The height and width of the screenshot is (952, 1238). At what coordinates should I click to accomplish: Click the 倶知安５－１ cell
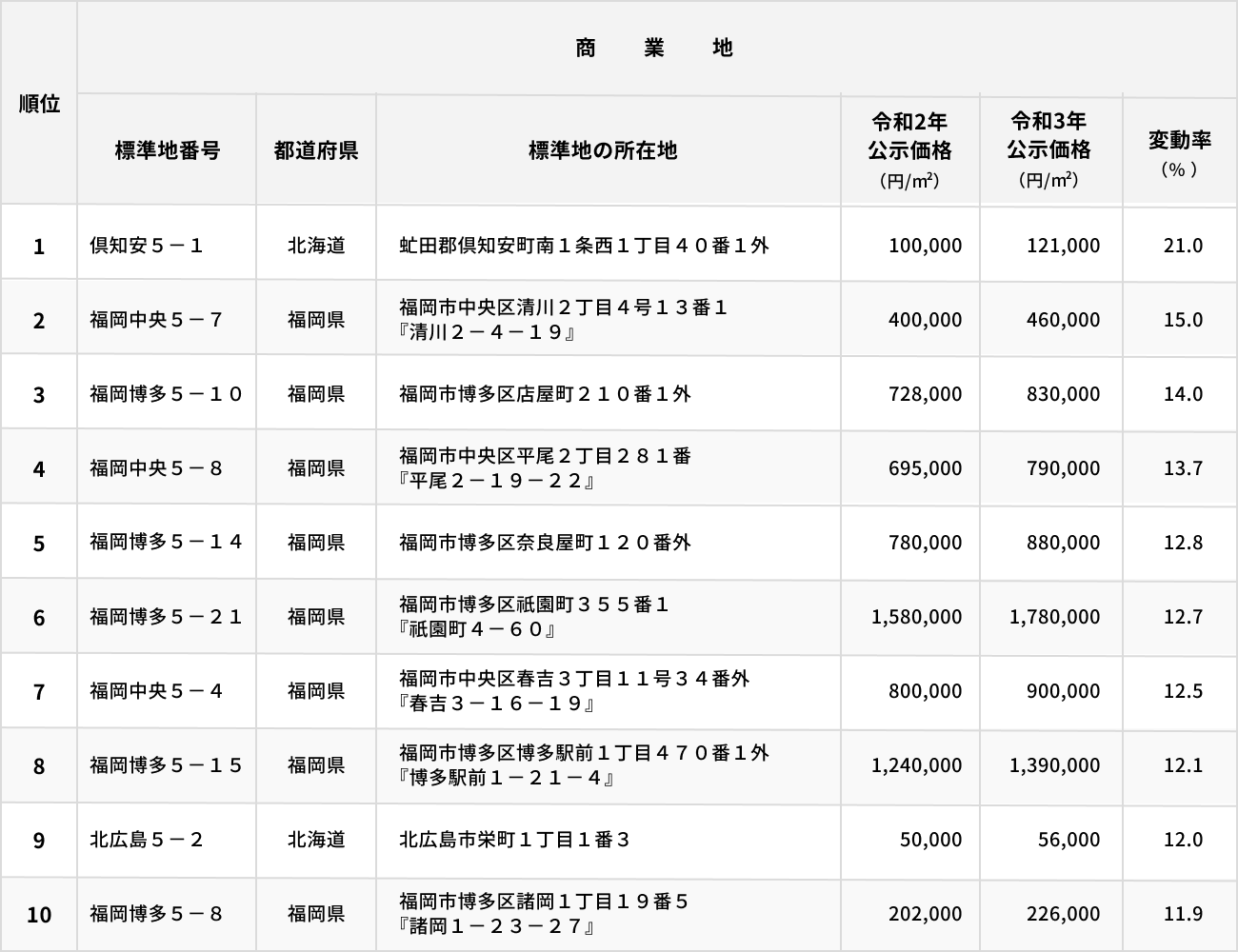pos(148,246)
